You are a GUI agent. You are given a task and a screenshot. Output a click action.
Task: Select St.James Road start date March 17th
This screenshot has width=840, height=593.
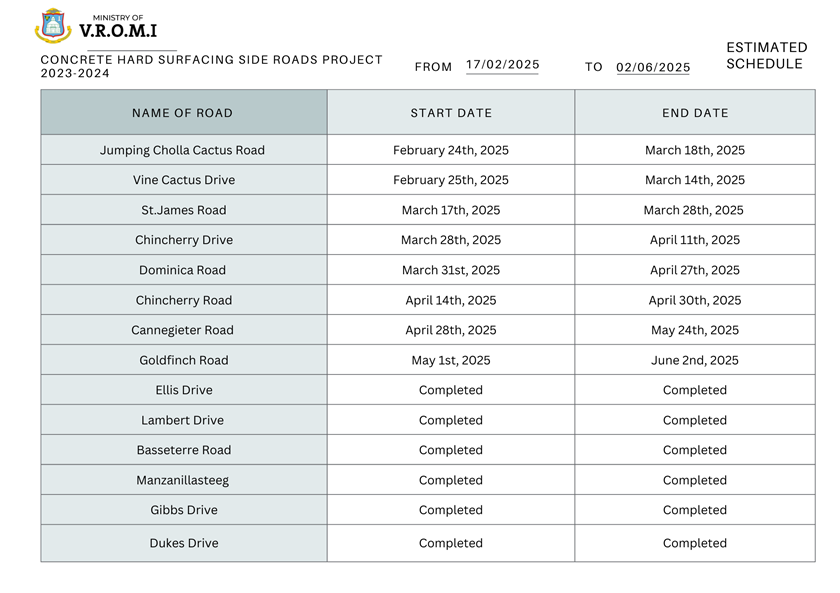(x=451, y=210)
